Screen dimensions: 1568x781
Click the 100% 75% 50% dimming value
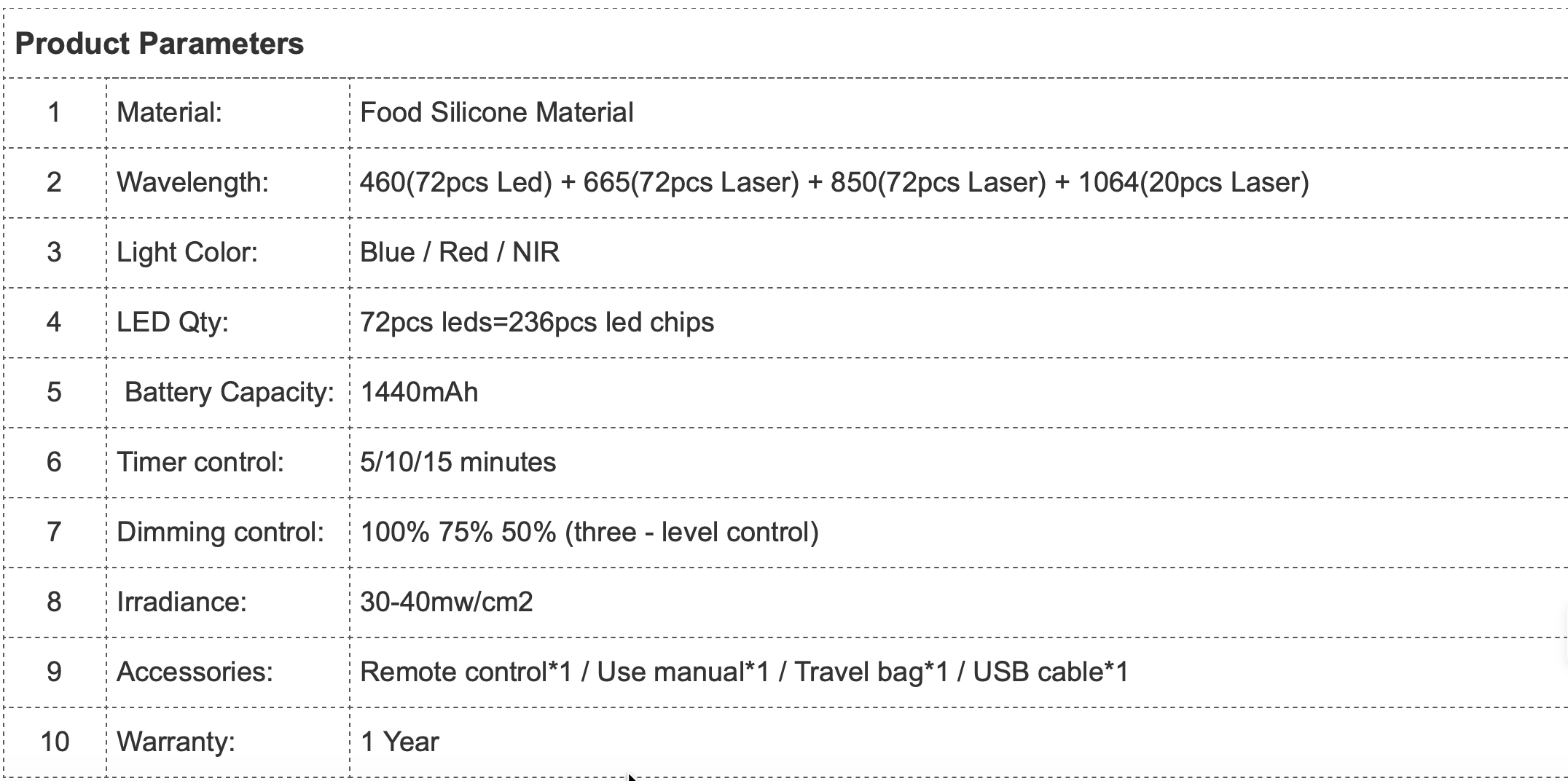pyautogui.click(x=589, y=533)
